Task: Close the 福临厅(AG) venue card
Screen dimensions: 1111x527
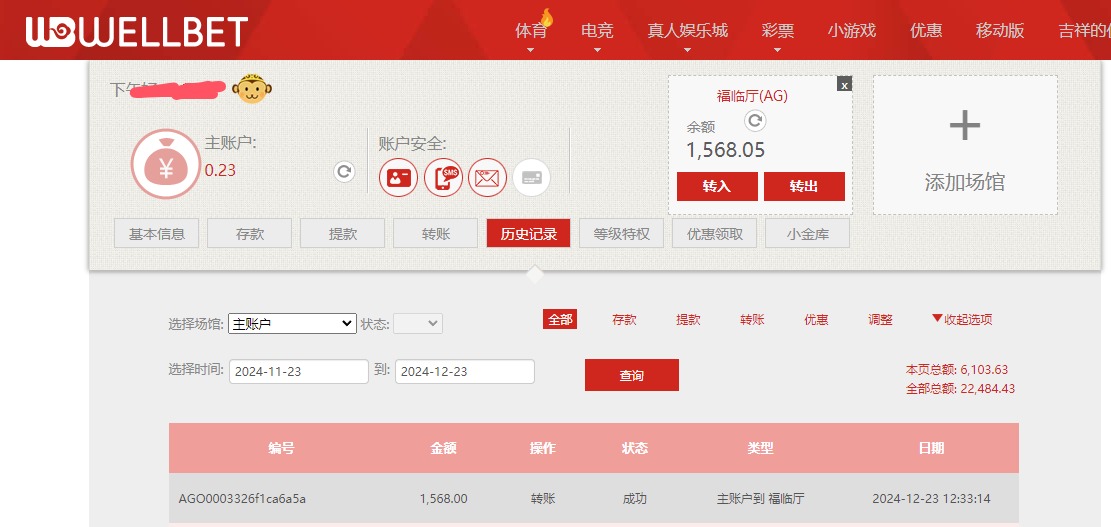Action: pyautogui.click(x=844, y=85)
